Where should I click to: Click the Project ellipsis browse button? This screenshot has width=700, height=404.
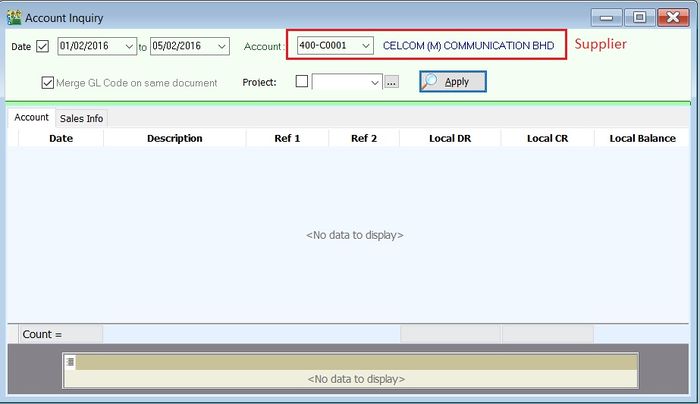(x=391, y=82)
